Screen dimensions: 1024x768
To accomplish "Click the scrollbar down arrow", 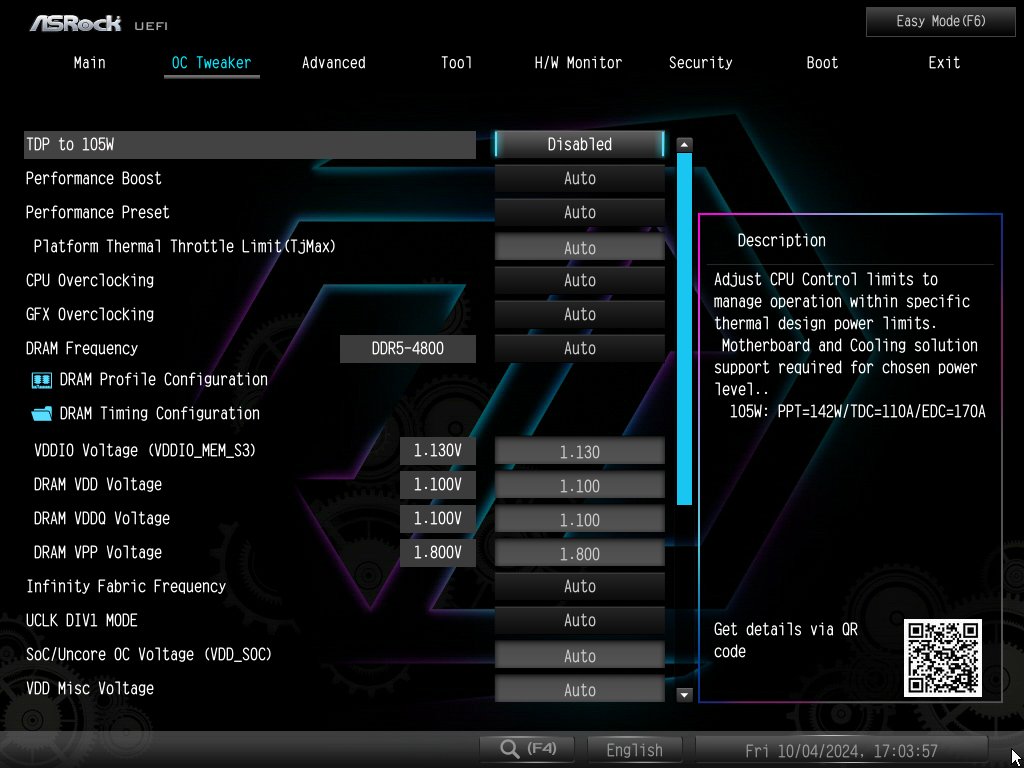I will (684, 693).
